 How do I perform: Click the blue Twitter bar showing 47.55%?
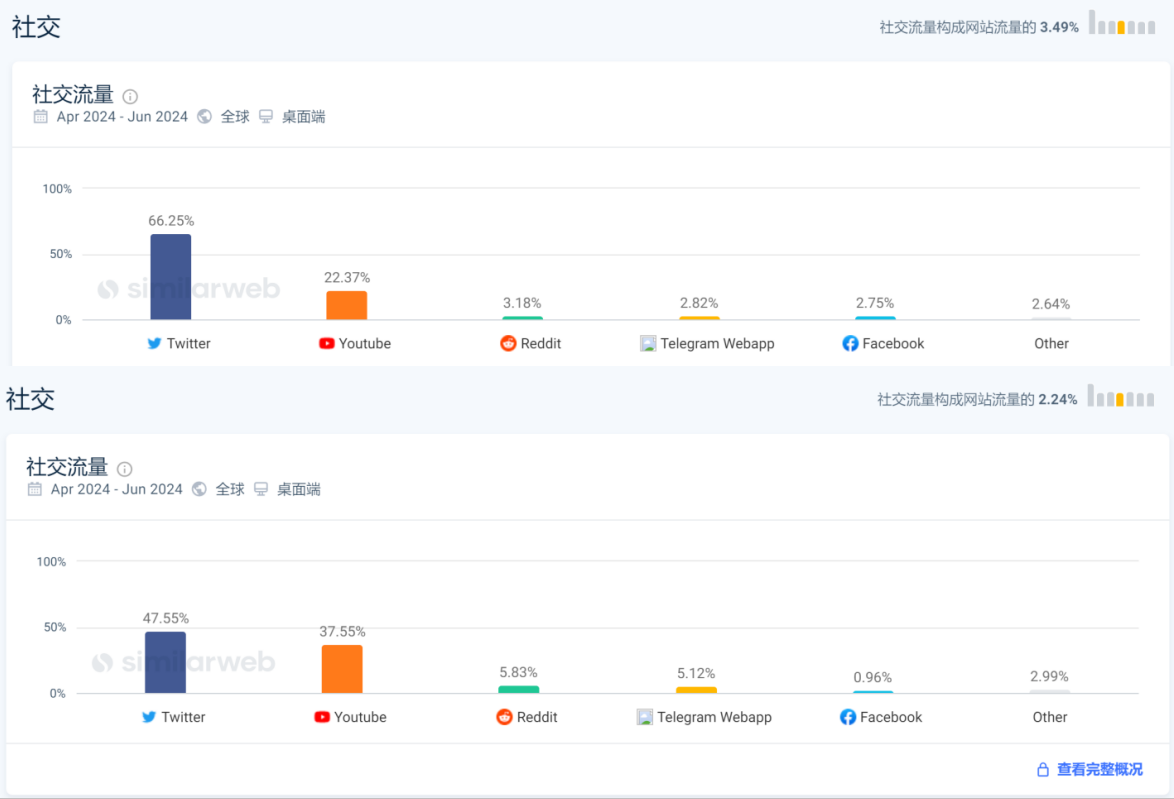pos(165,662)
